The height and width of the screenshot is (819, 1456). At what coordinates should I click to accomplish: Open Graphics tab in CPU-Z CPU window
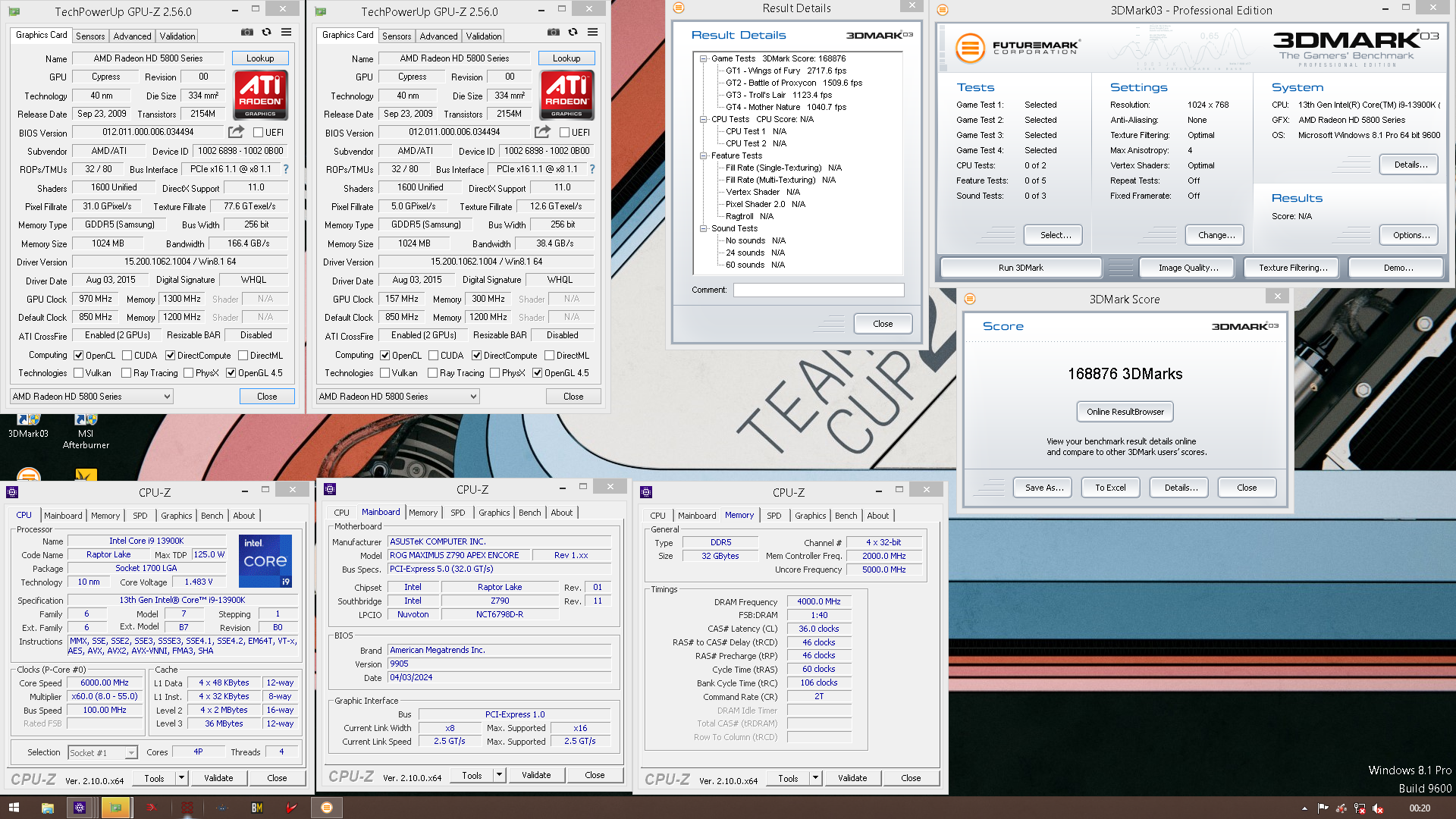[x=176, y=515]
